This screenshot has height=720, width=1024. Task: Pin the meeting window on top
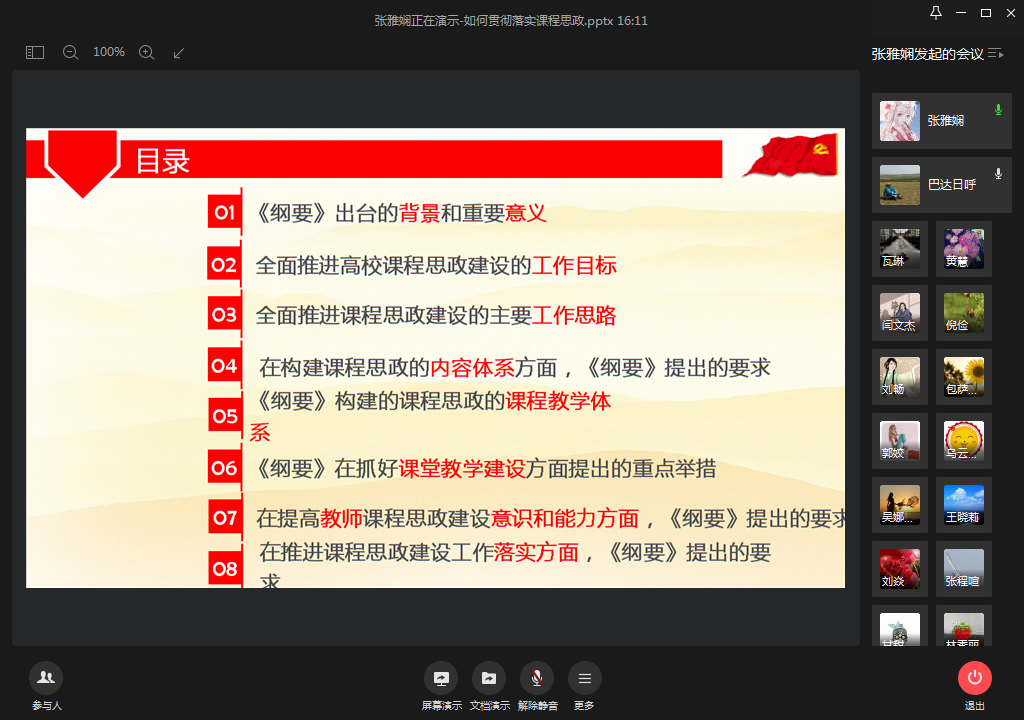[x=935, y=13]
